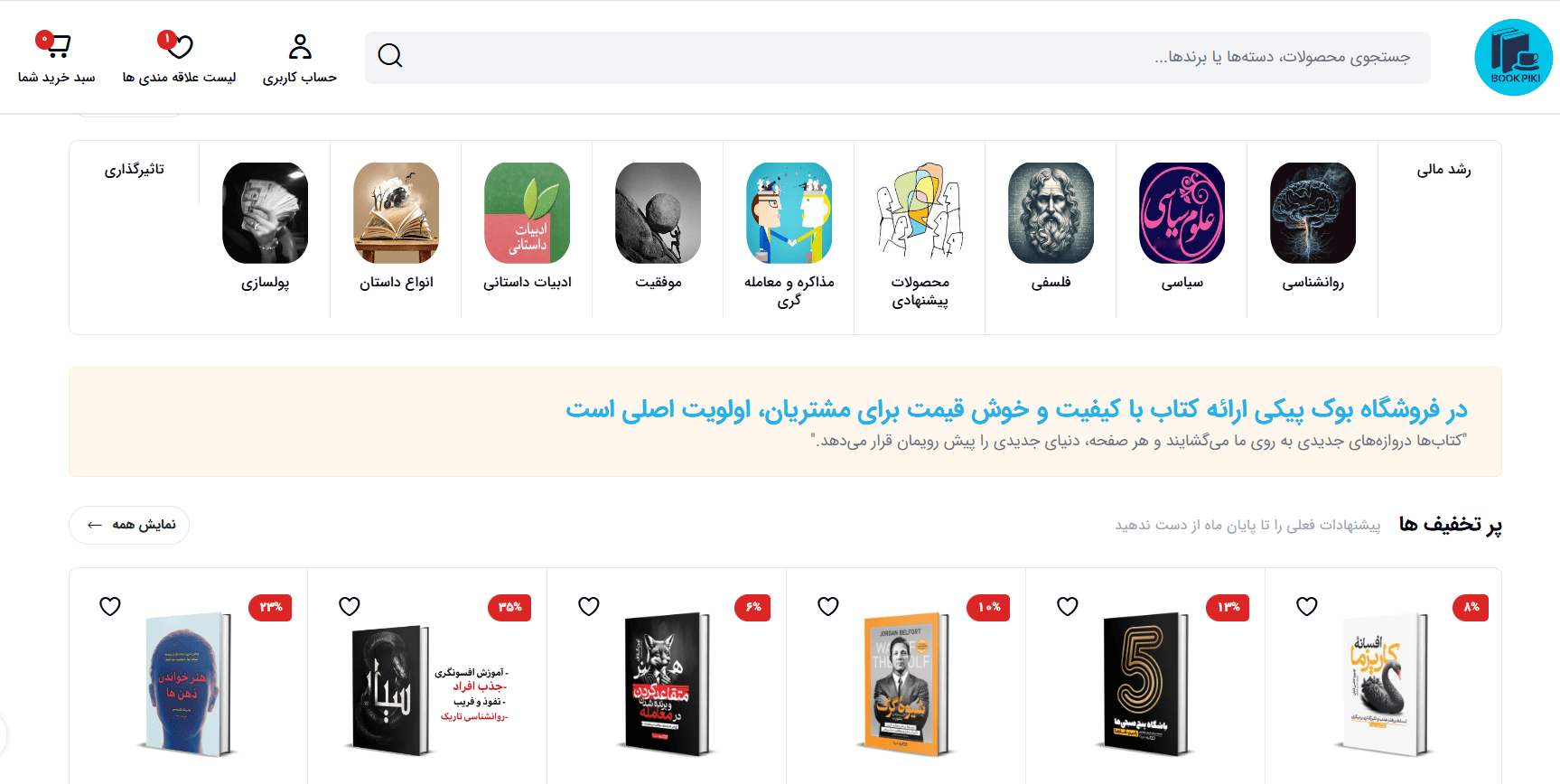The width and height of the screenshot is (1560, 784).
Task: Select the روانشناسی category icon
Action: [x=1312, y=213]
